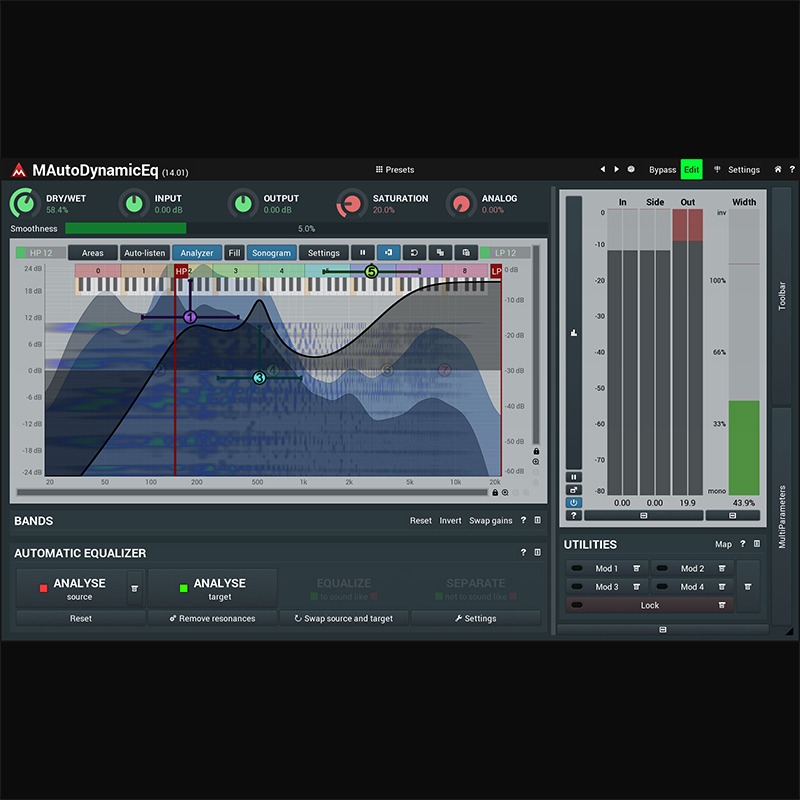Image resolution: width=800 pixels, height=800 pixels.
Task: Select band node 3 on the graph
Action: (x=259, y=378)
